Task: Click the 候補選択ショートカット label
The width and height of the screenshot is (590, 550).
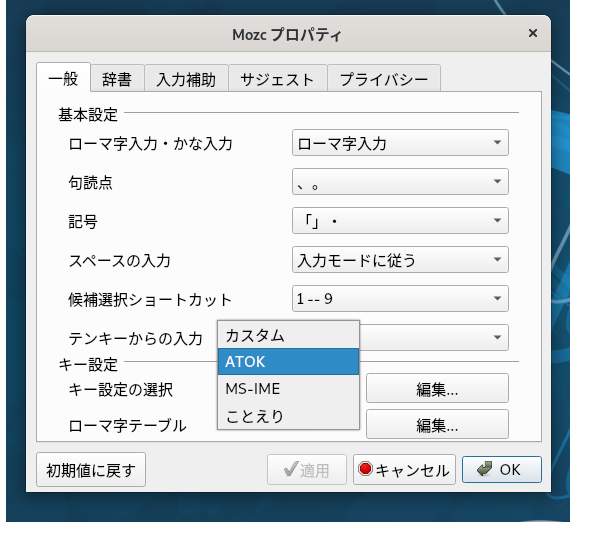Action: [150, 300]
